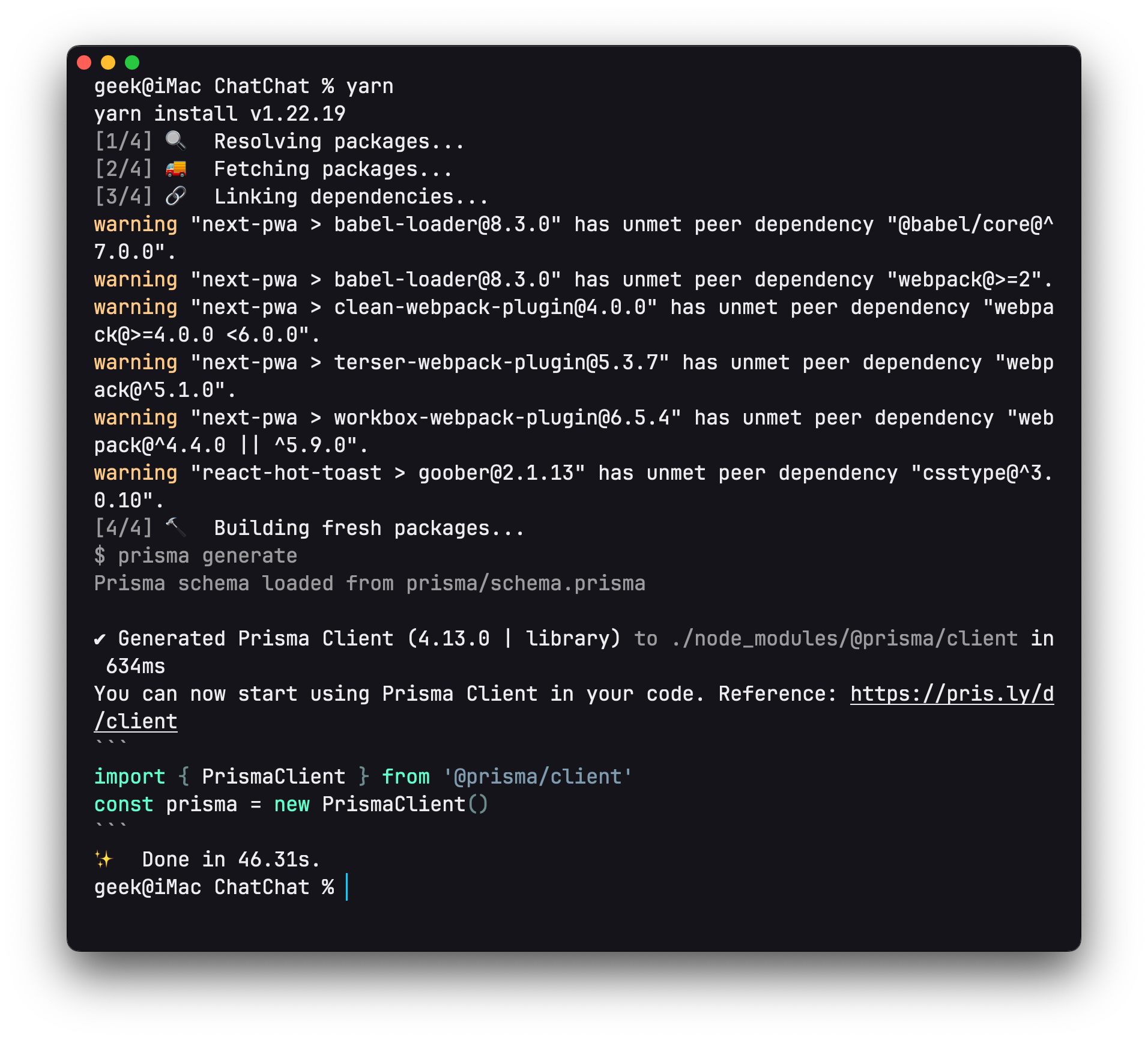The width and height of the screenshot is (1148, 1040).
Task: Click the 'import' keyword in the code snippet
Action: click(130, 777)
